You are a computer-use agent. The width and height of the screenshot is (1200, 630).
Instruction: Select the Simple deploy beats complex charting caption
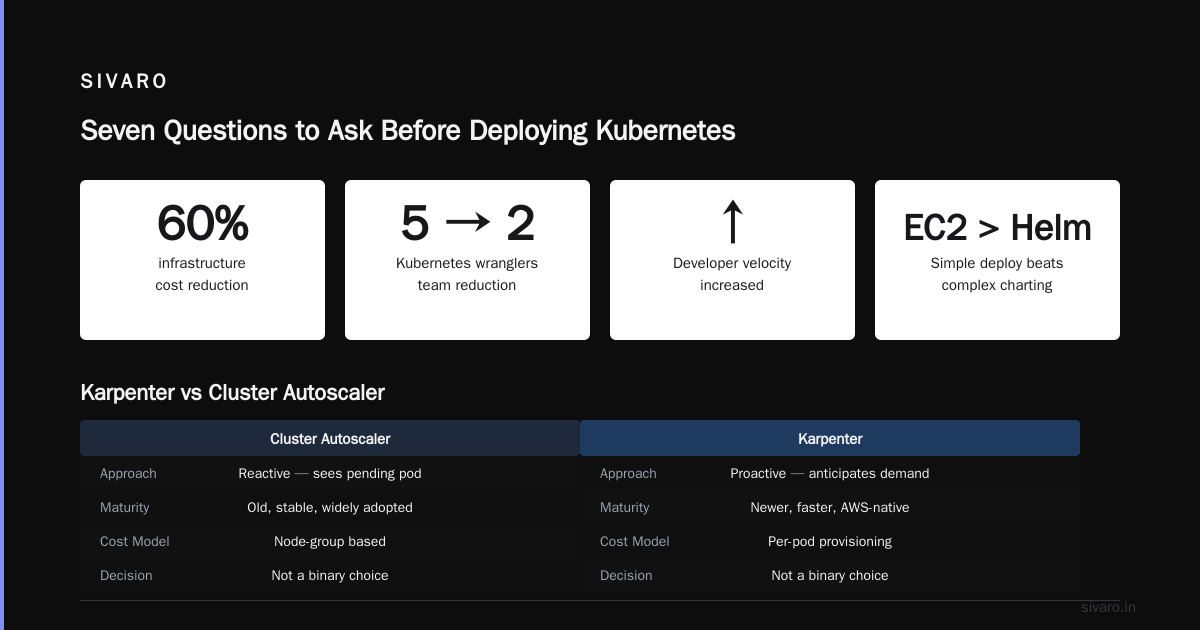click(x=997, y=274)
